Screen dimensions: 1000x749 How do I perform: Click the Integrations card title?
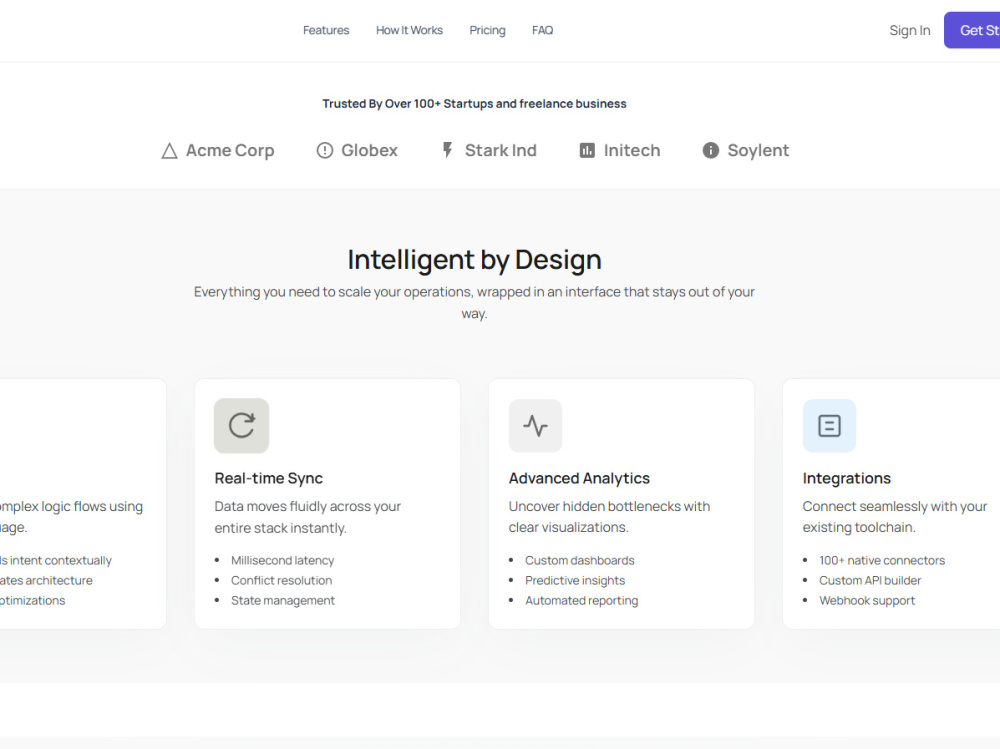[x=846, y=478]
